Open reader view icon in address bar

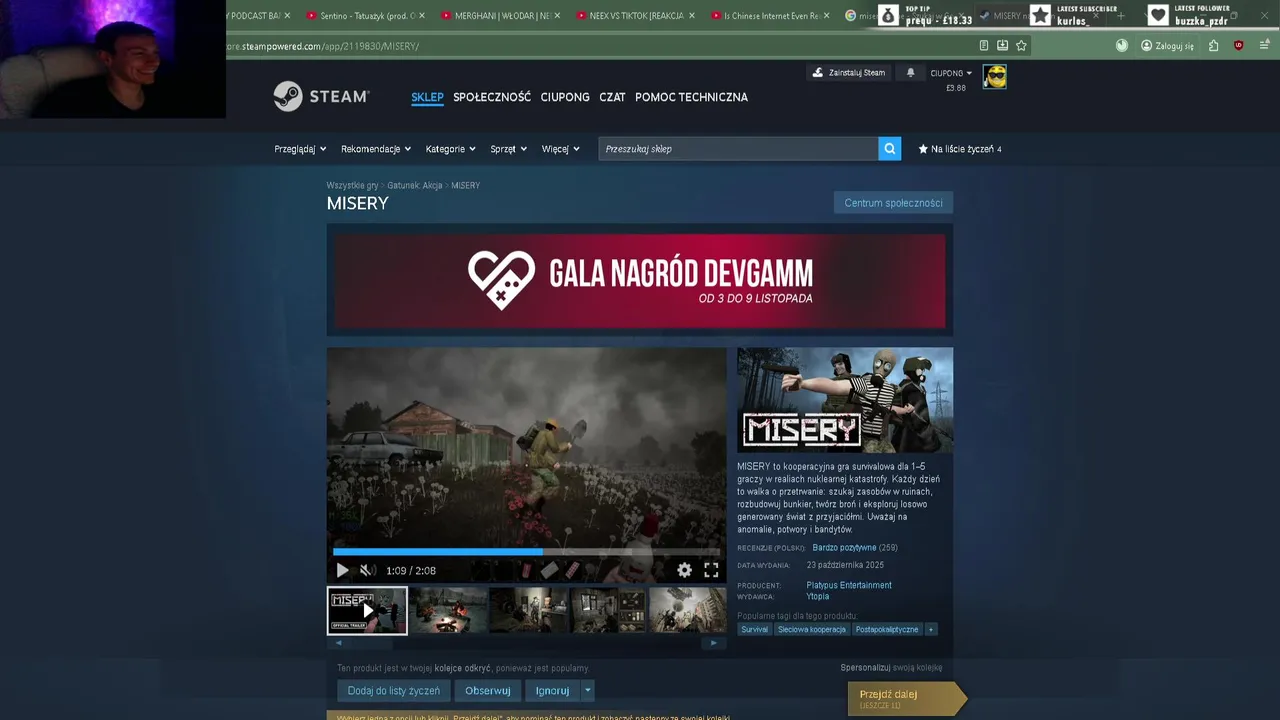tap(984, 45)
